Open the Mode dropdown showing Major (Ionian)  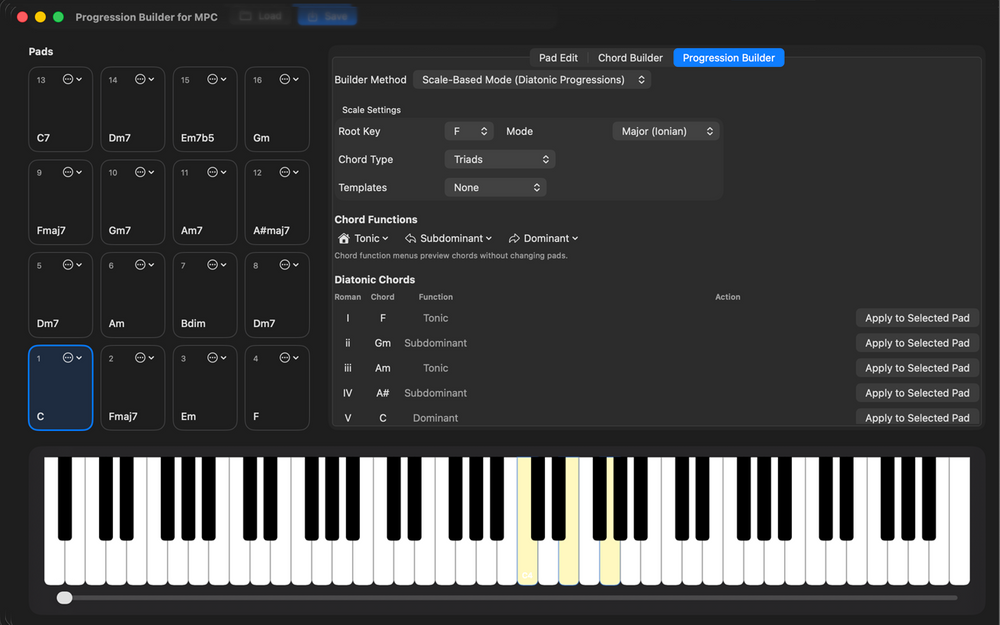(x=665, y=132)
